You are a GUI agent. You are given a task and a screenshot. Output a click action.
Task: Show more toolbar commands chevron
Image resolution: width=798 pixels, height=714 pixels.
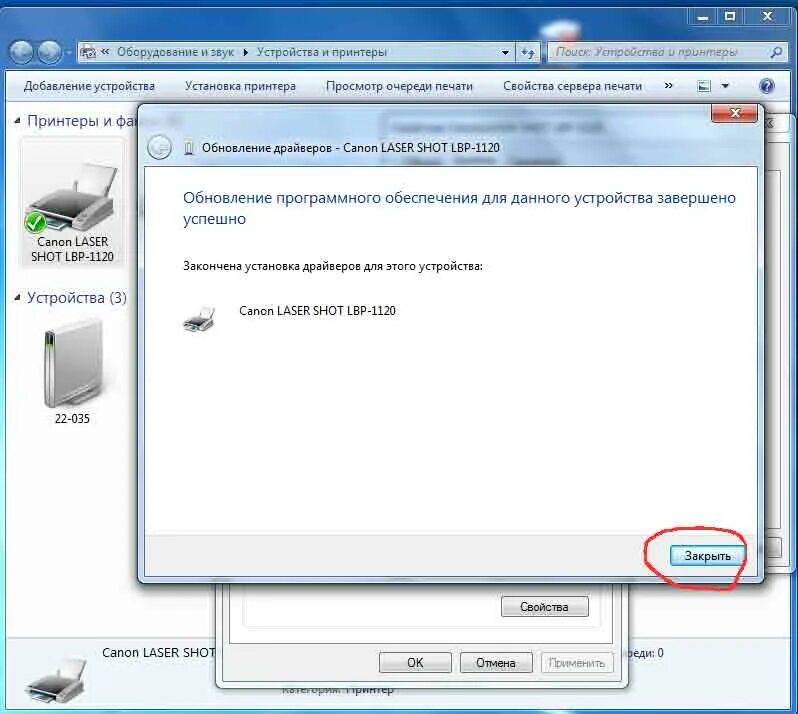[x=669, y=85]
